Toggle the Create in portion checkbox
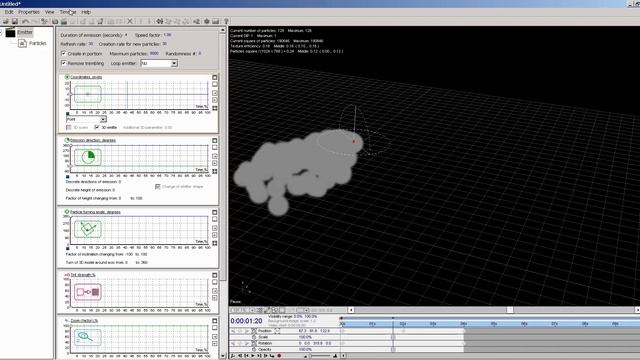This screenshot has height=360, width=640. [x=63, y=53]
